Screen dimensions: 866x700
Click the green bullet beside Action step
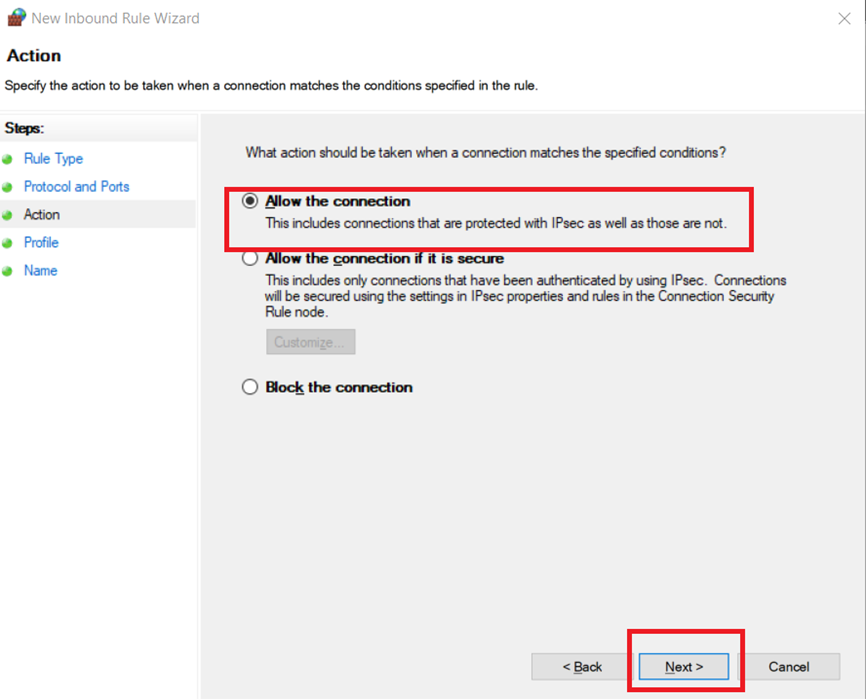pos(7,215)
